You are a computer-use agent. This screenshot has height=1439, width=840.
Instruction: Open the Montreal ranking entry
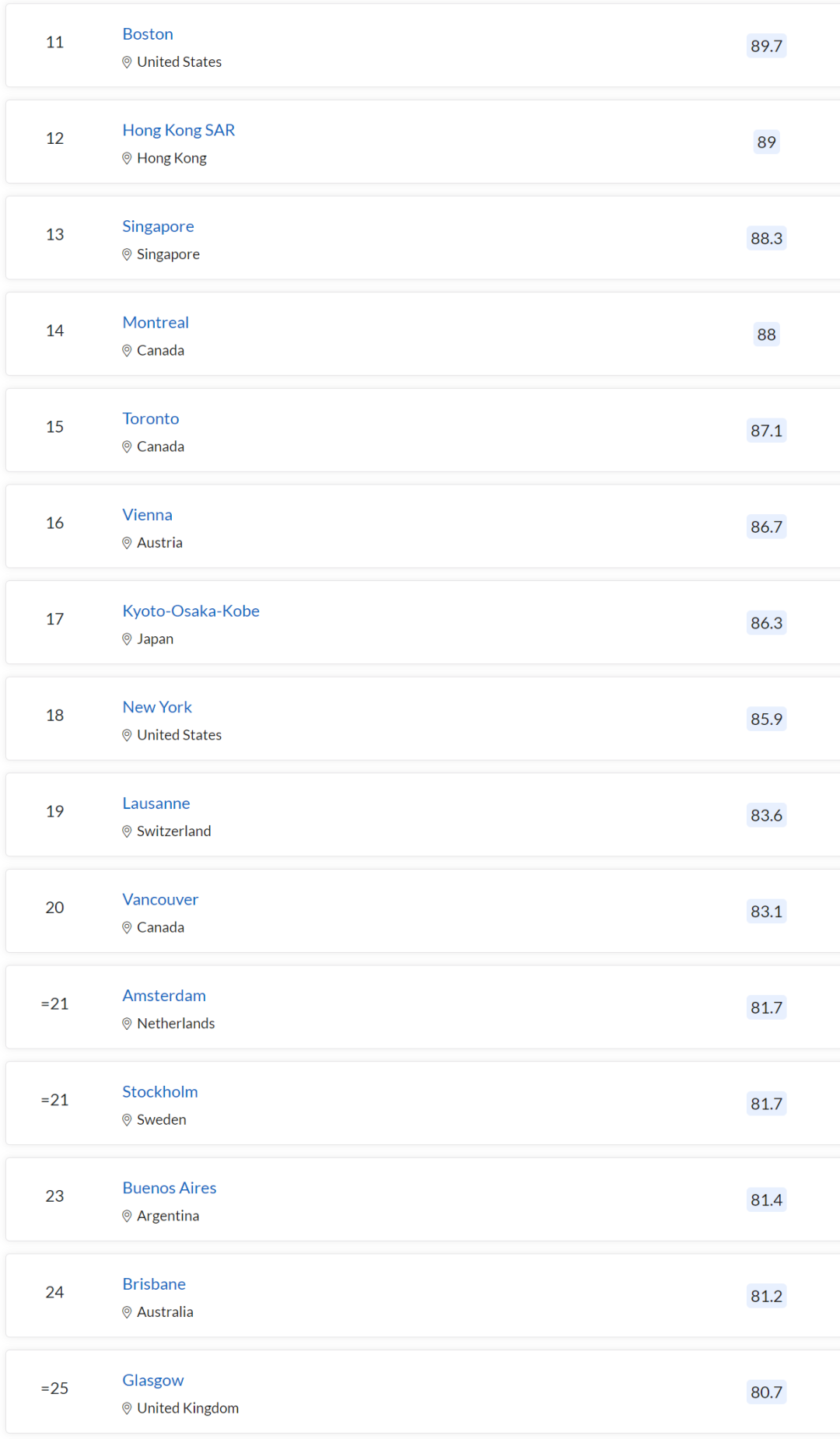[156, 322]
